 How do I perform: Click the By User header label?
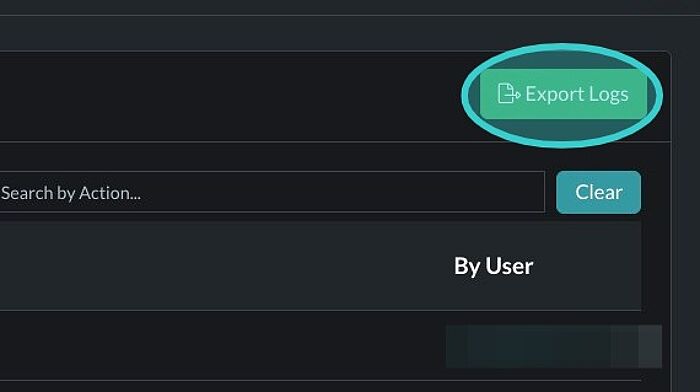click(493, 266)
